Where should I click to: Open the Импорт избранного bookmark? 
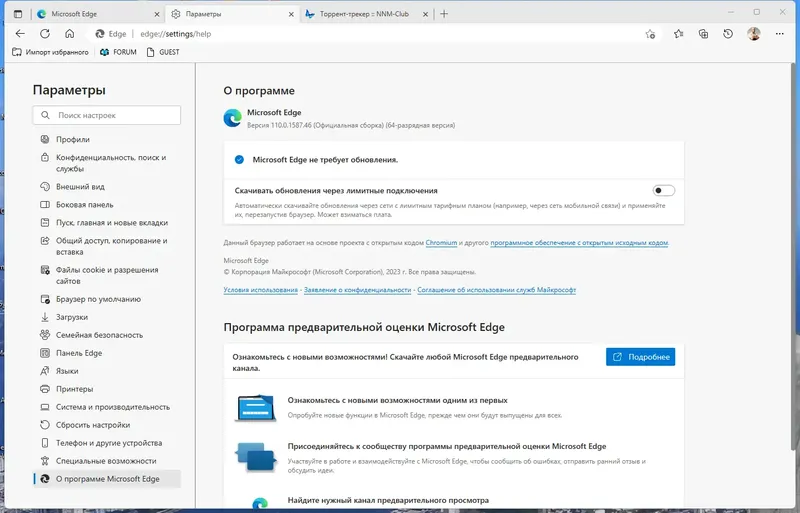[50, 52]
